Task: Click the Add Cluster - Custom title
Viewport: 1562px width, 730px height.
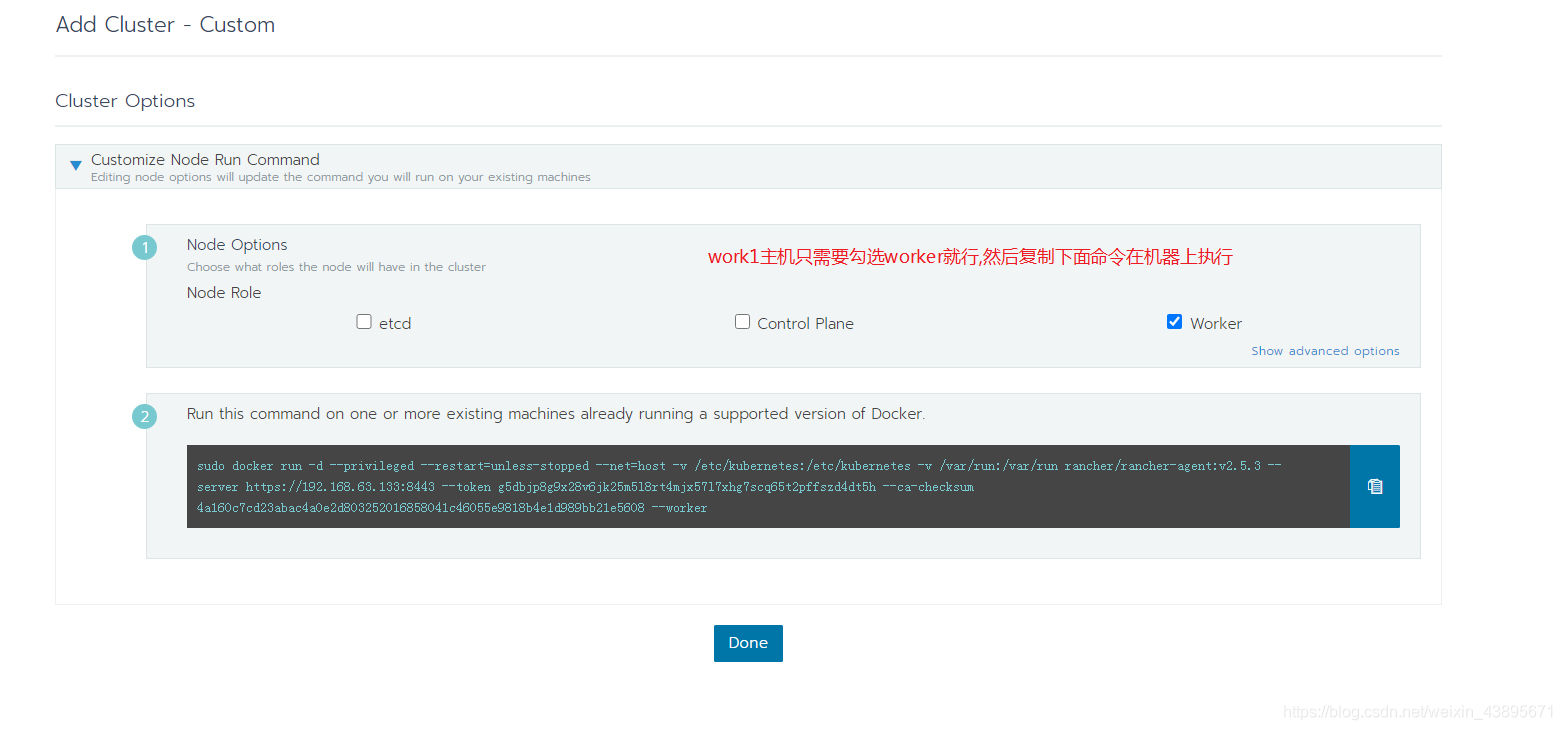Action: point(165,25)
